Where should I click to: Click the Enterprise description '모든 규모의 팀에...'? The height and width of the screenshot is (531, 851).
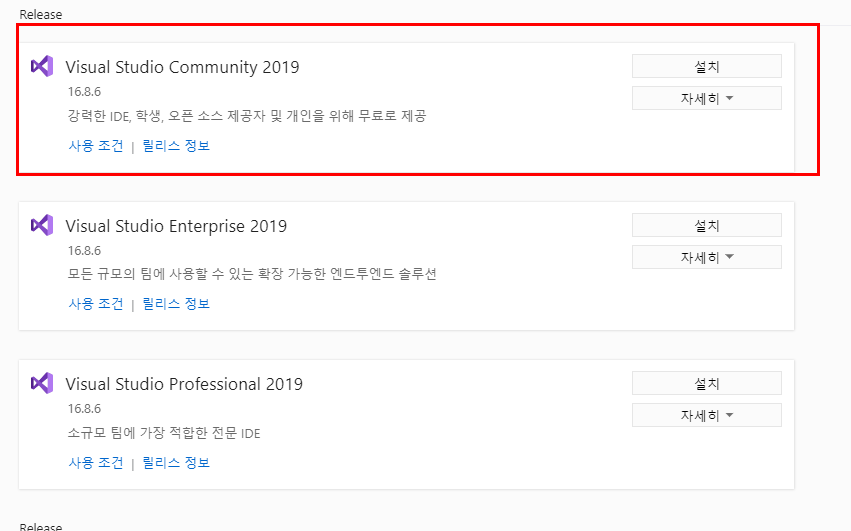252,274
